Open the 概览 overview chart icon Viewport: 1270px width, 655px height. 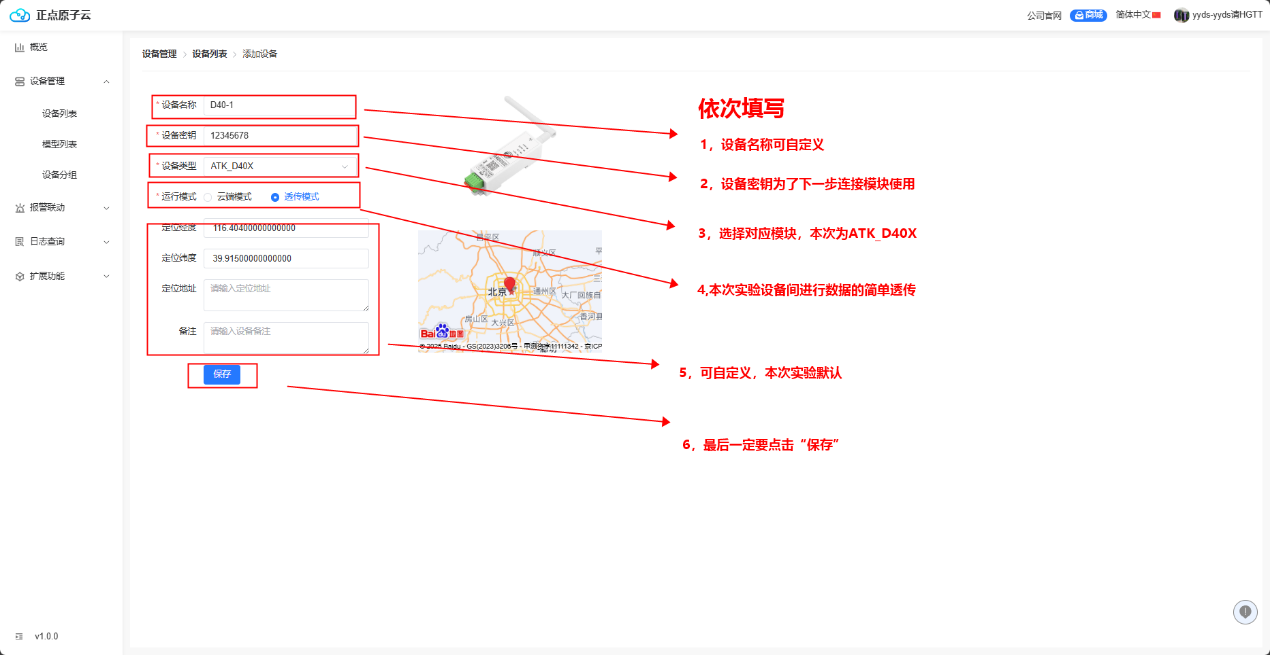19,47
